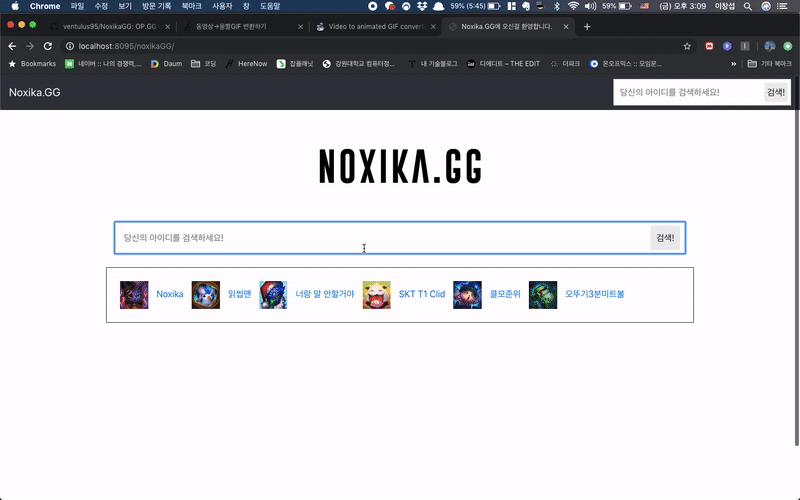Open the 읽씹맨 summoner link
Viewport: 800px width, 500px height.
tap(239, 294)
